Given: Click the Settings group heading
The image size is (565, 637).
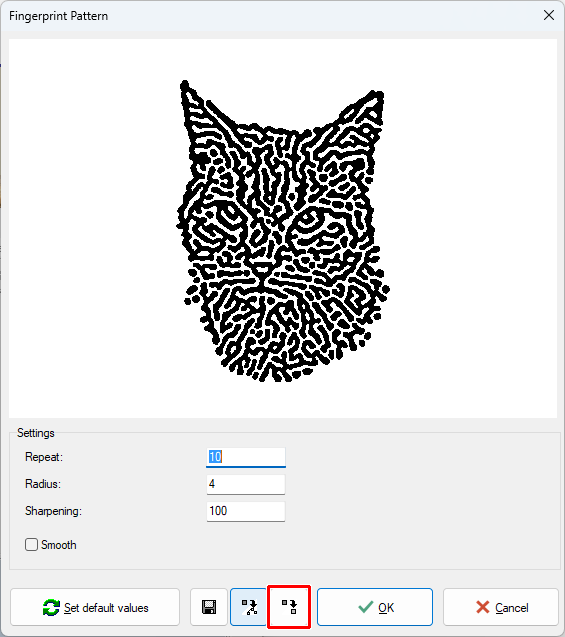Looking at the screenshot, I should pyautogui.click(x=36, y=433).
